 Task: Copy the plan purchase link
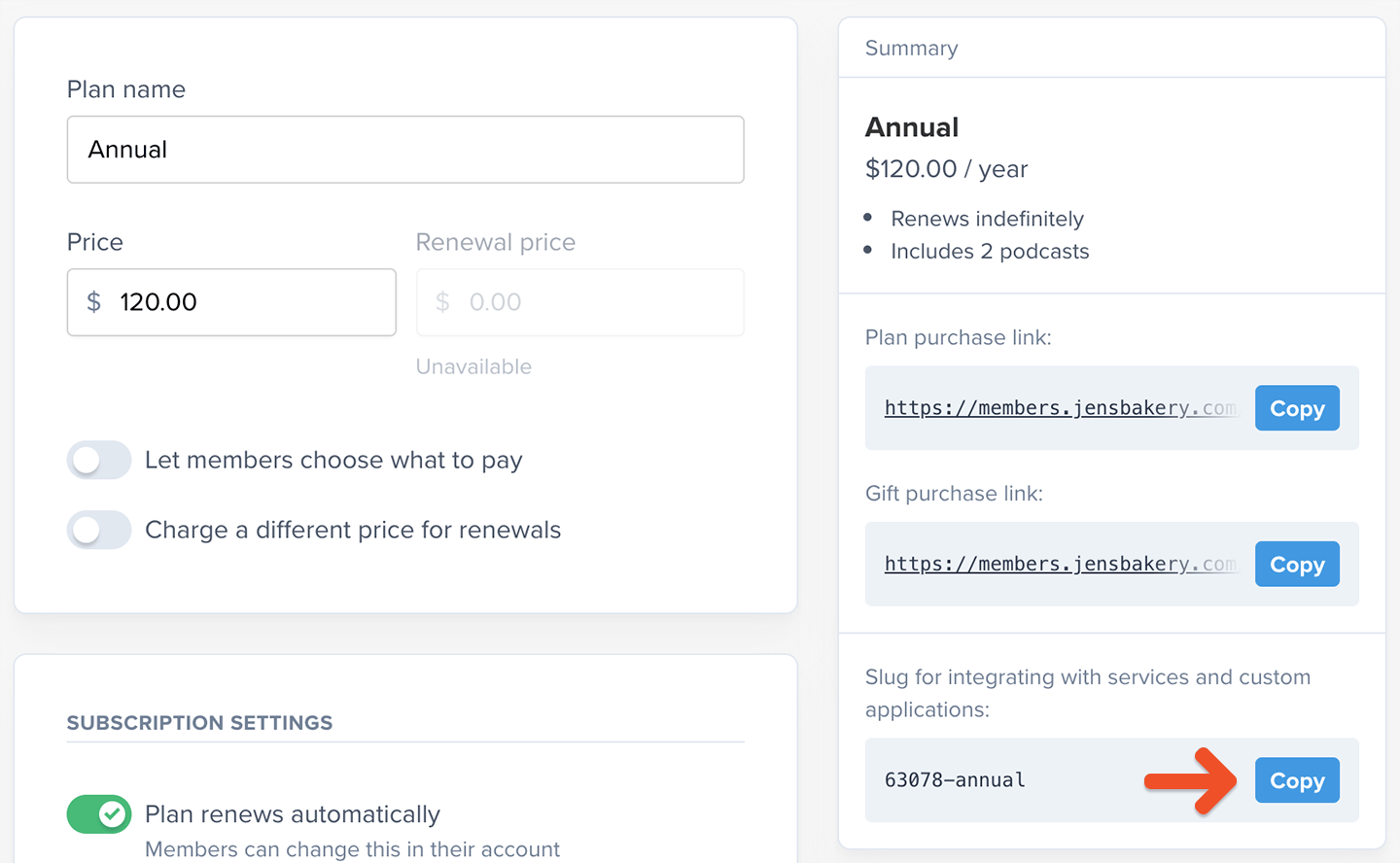click(x=1297, y=408)
